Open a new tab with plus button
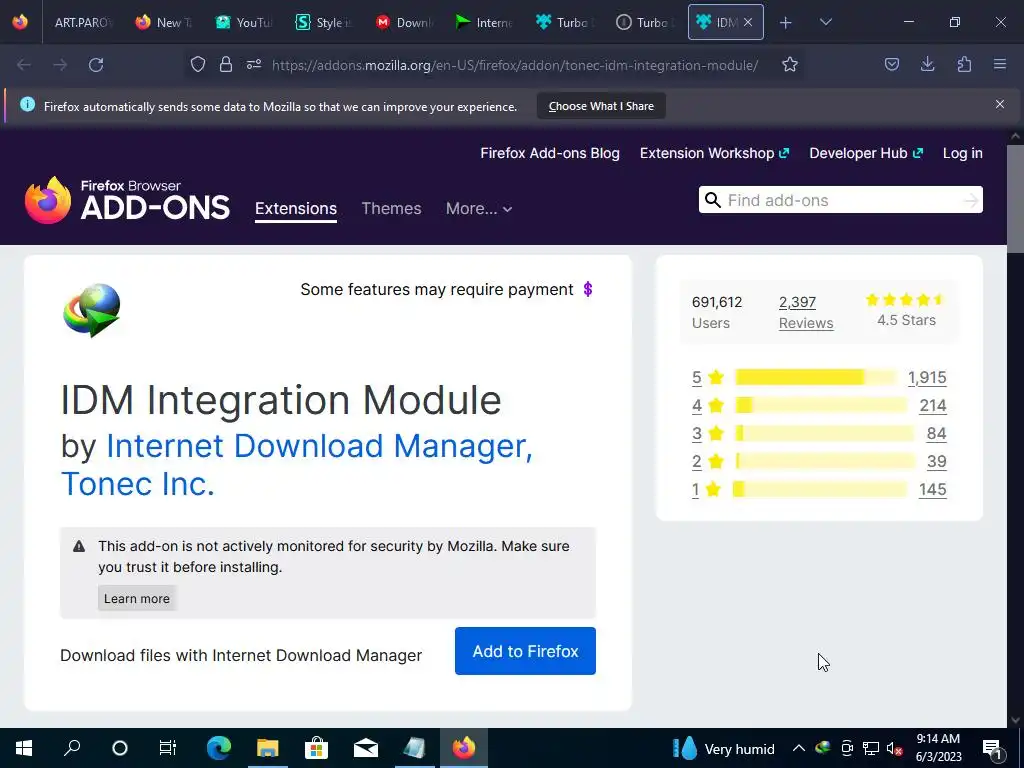Viewport: 1024px width, 768px height. (x=786, y=22)
